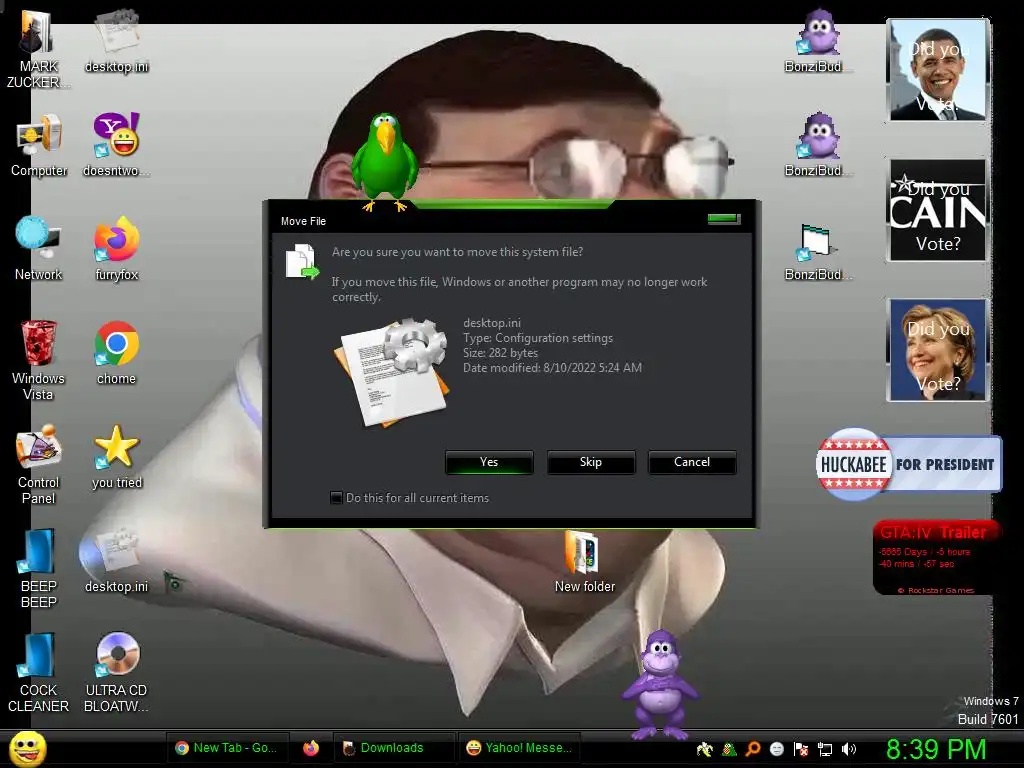
Task: Click the 'Date modified: 8/10/2022 5:24 AM' text
Action: pyautogui.click(x=552, y=368)
